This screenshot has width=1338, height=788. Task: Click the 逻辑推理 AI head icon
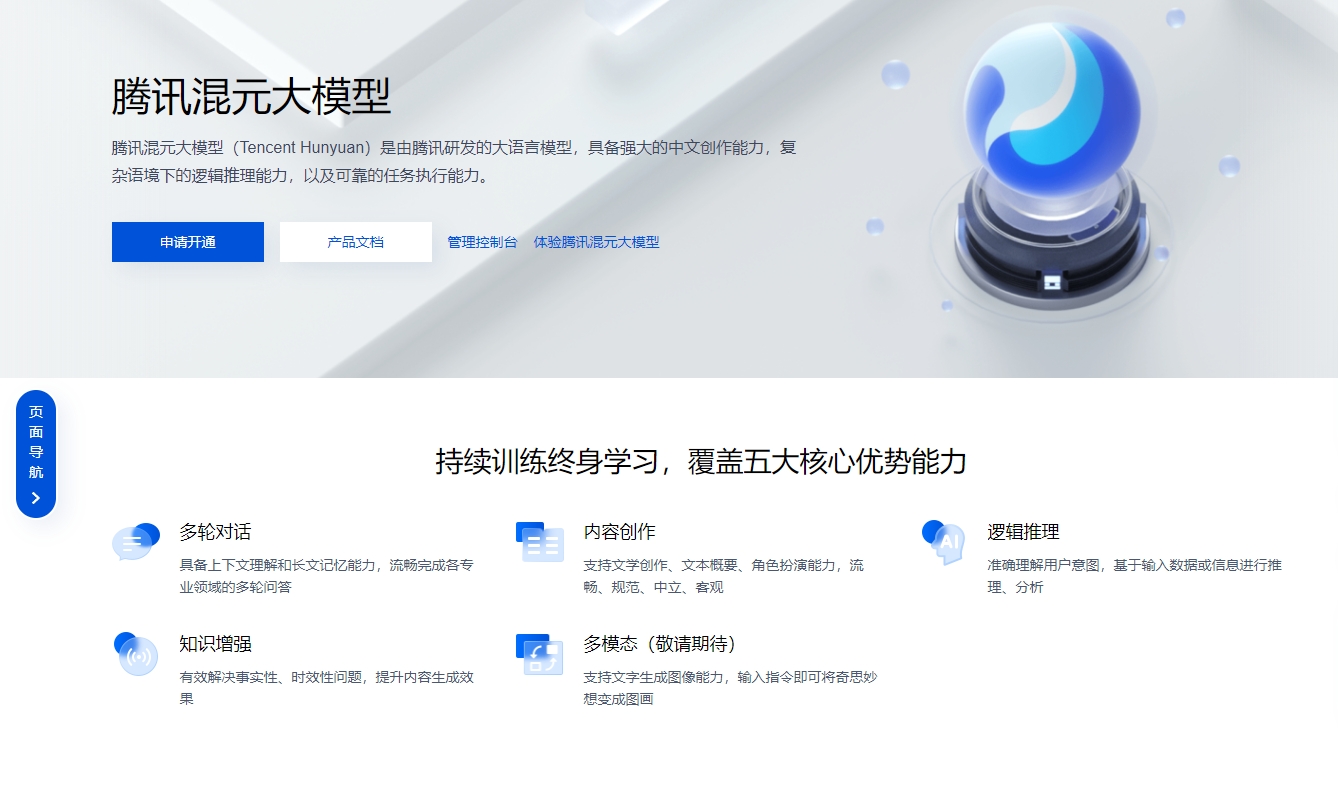click(x=943, y=542)
